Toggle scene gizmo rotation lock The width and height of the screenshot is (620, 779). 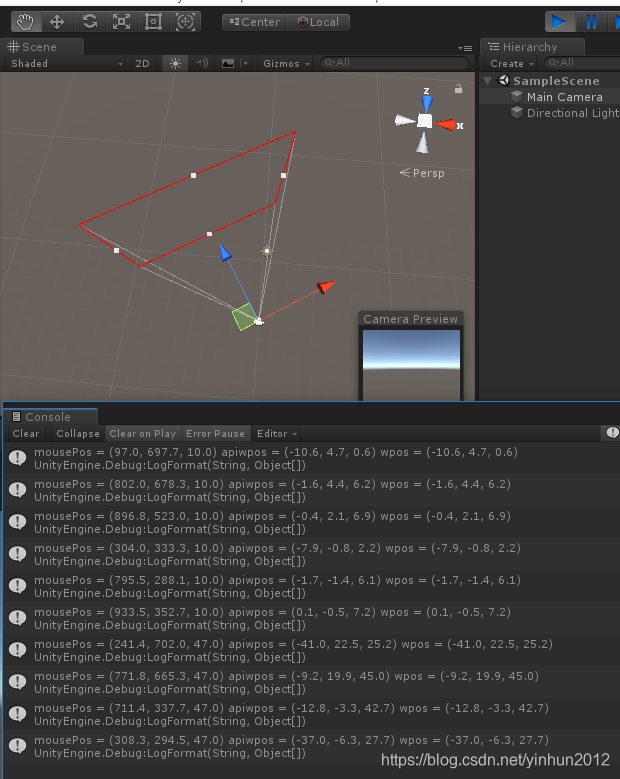[458, 89]
